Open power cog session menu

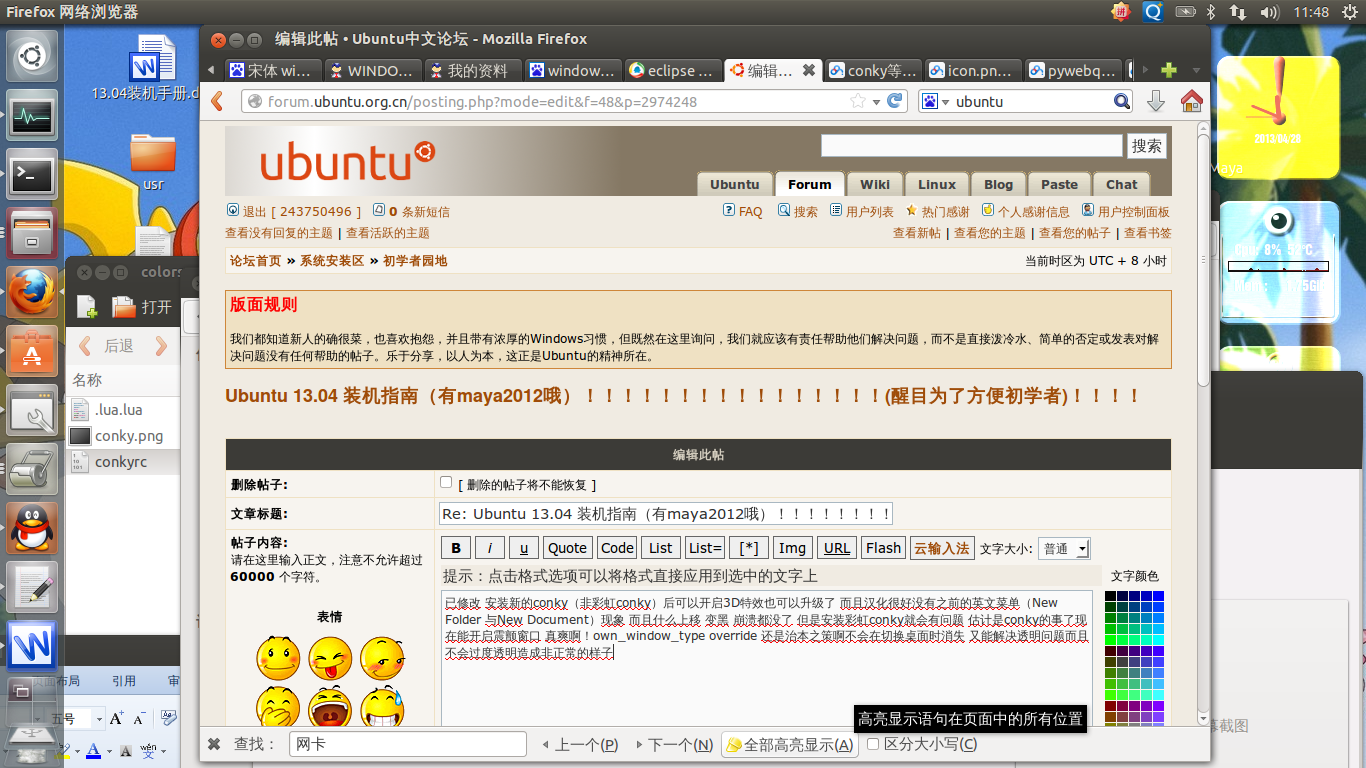[x=1350, y=12]
